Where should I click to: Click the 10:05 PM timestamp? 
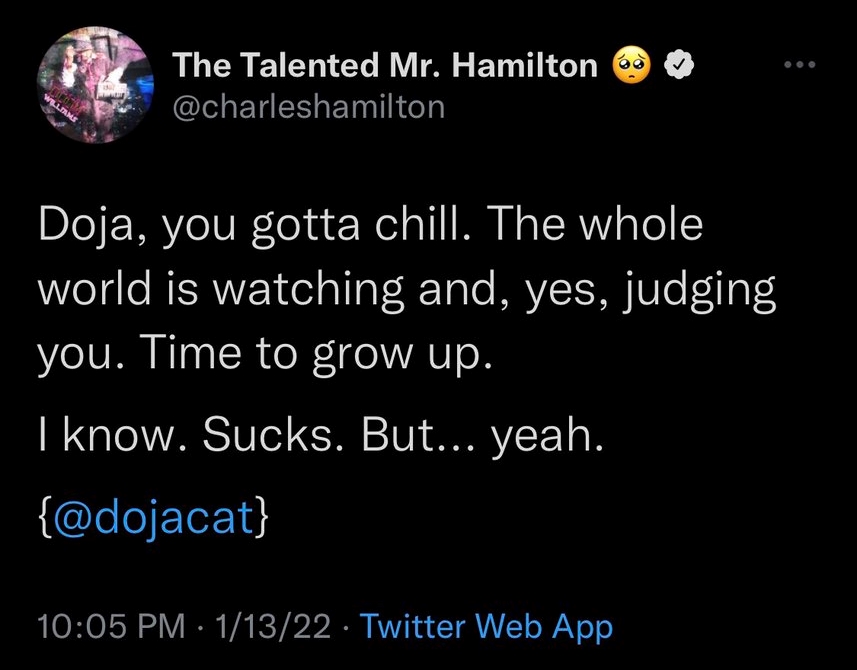pos(111,626)
